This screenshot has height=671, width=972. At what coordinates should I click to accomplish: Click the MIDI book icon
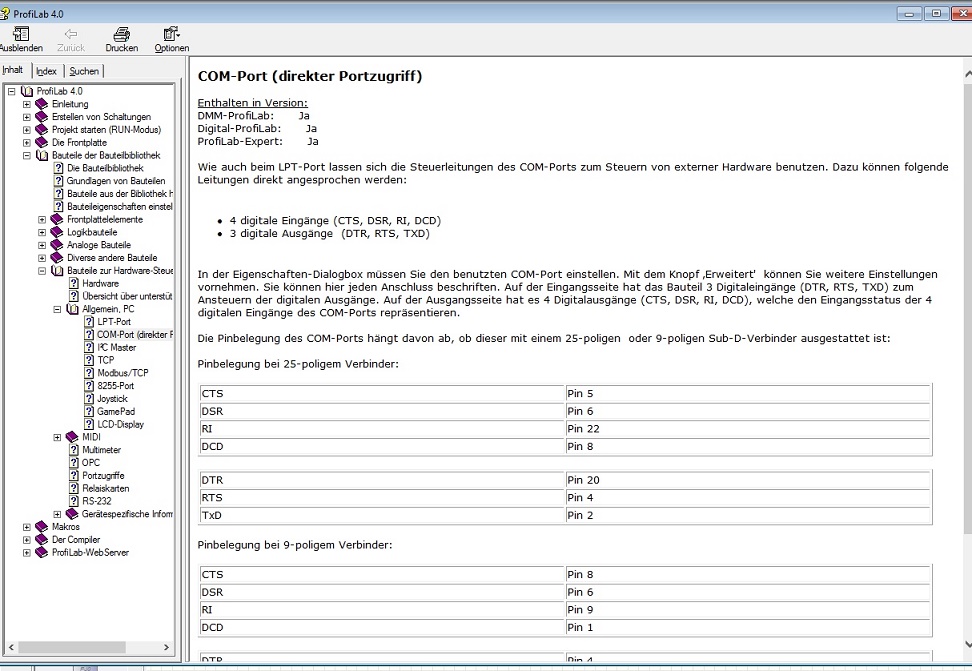click(x=72, y=437)
